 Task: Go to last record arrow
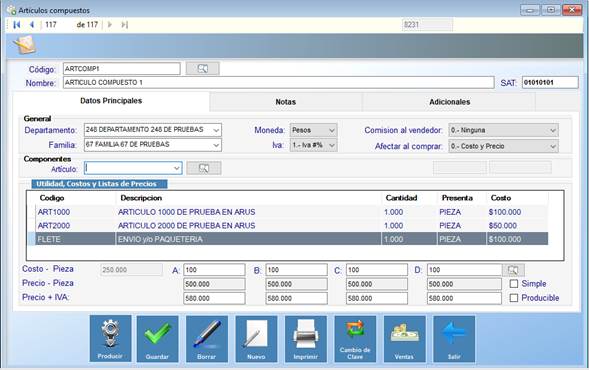pyautogui.click(x=124, y=25)
